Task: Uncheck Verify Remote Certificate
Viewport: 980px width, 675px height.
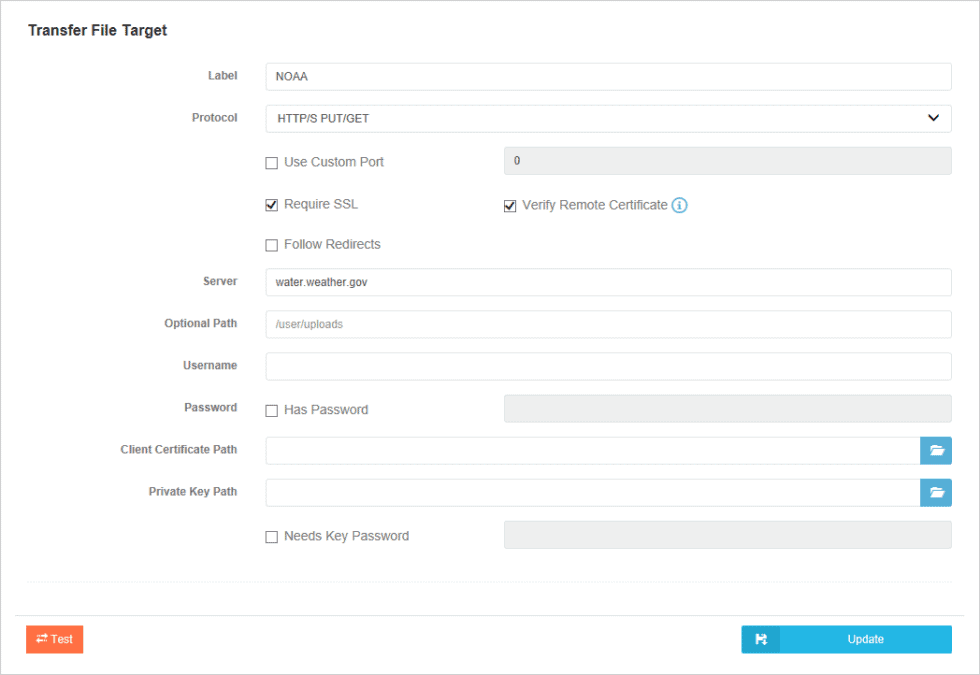Action: click(x=510, y=205)
